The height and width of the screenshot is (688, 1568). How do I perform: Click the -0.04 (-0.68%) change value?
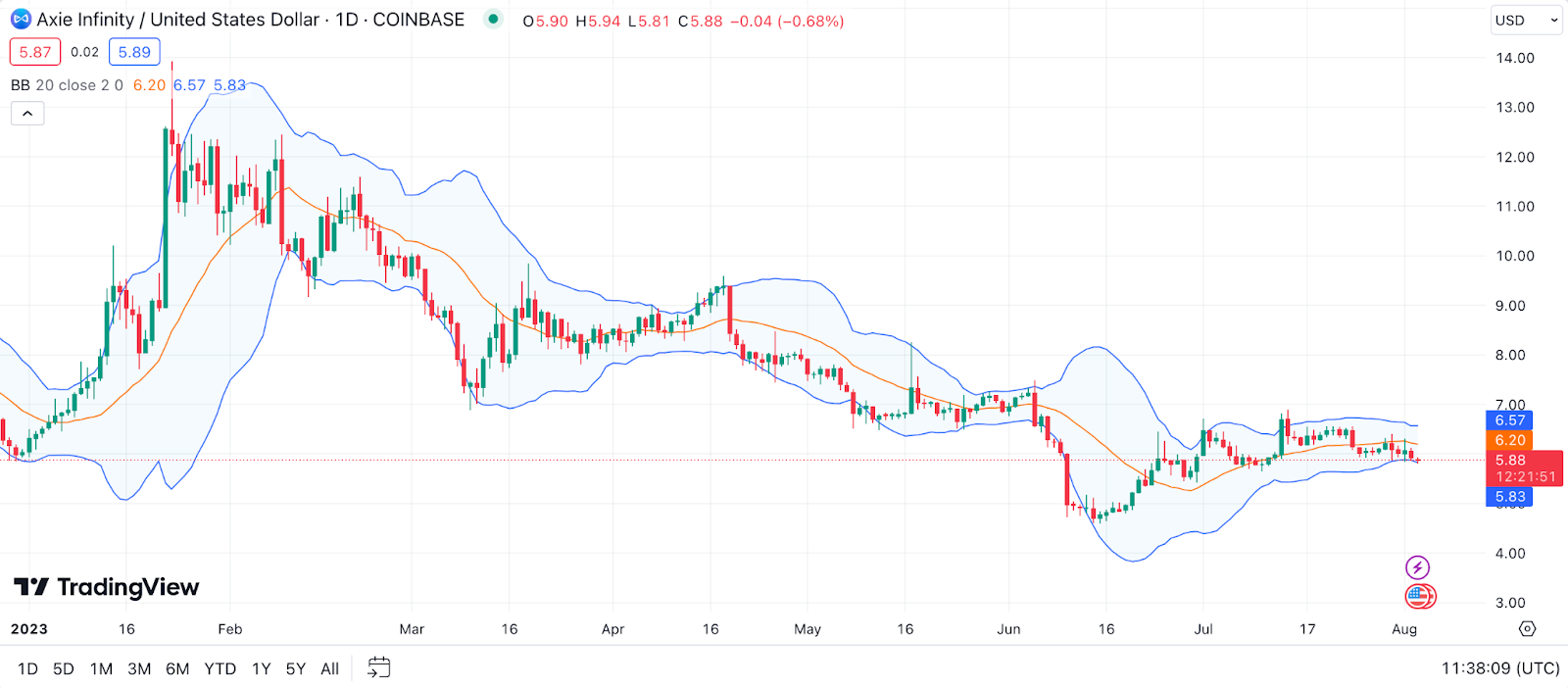787,21
